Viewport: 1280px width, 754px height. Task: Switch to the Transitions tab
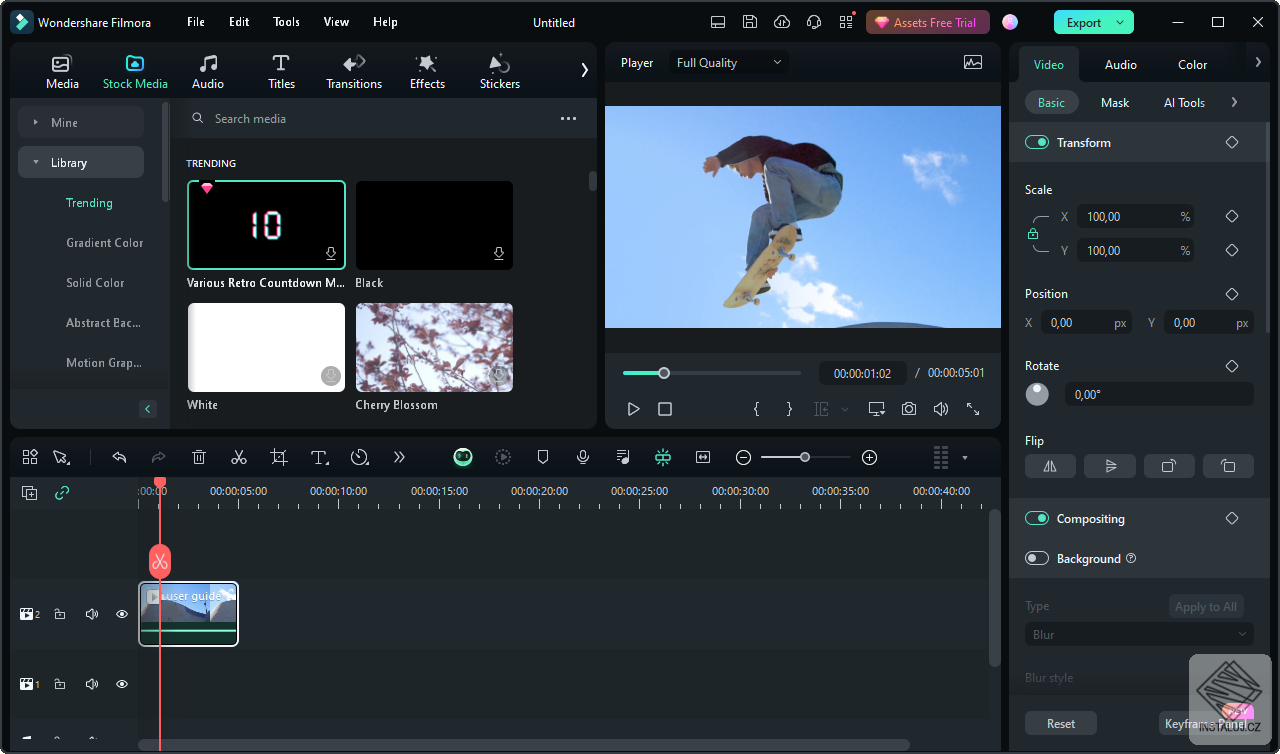point(354,72)
